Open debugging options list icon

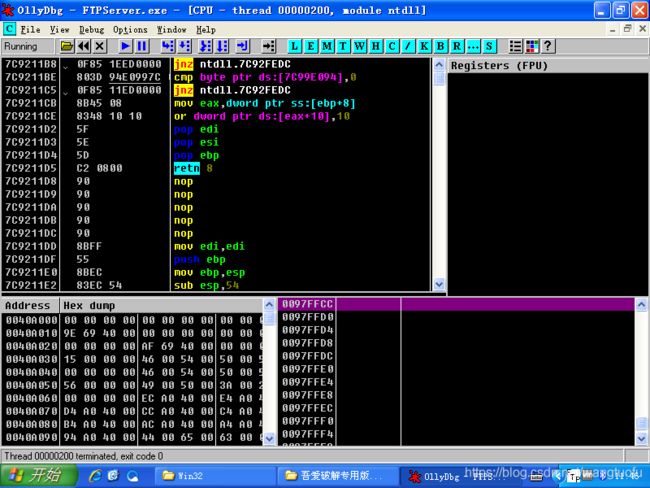pos(515,46)
